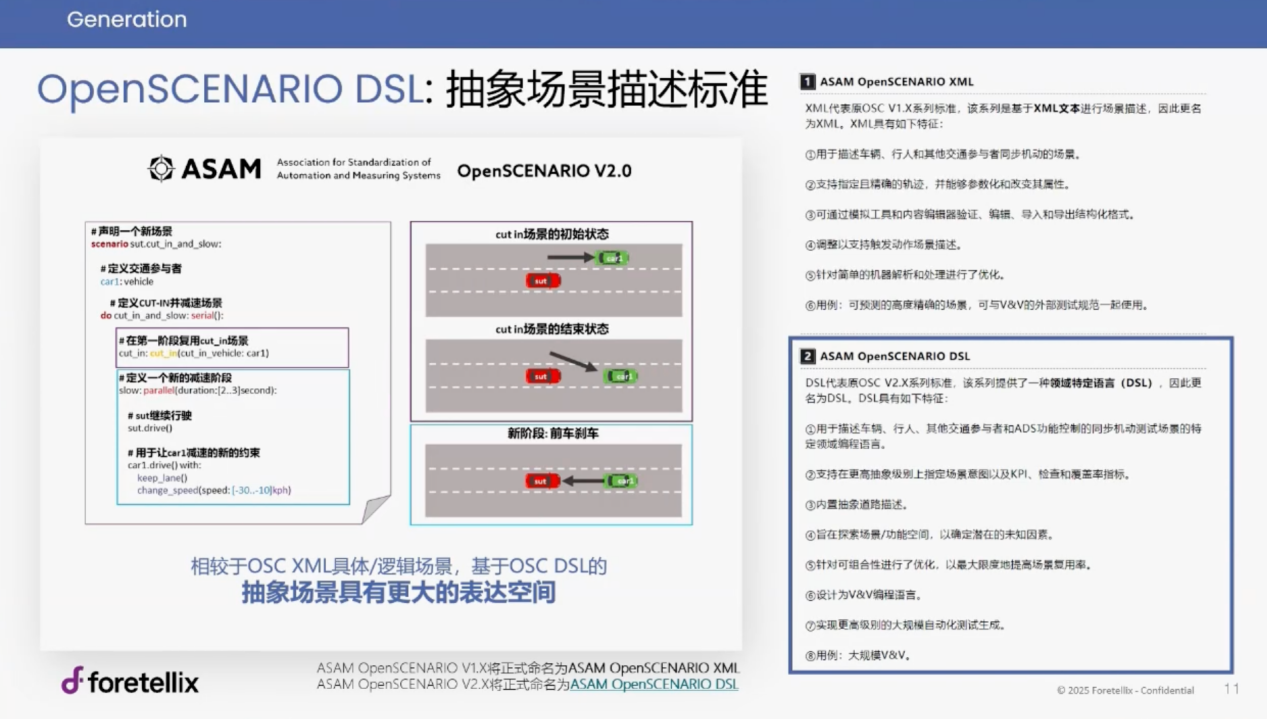The width and height of the screenshot is (1267, 719).
Task: Click DSL item "⑥设计为V&V编程语言"
Action: point(863,595)
